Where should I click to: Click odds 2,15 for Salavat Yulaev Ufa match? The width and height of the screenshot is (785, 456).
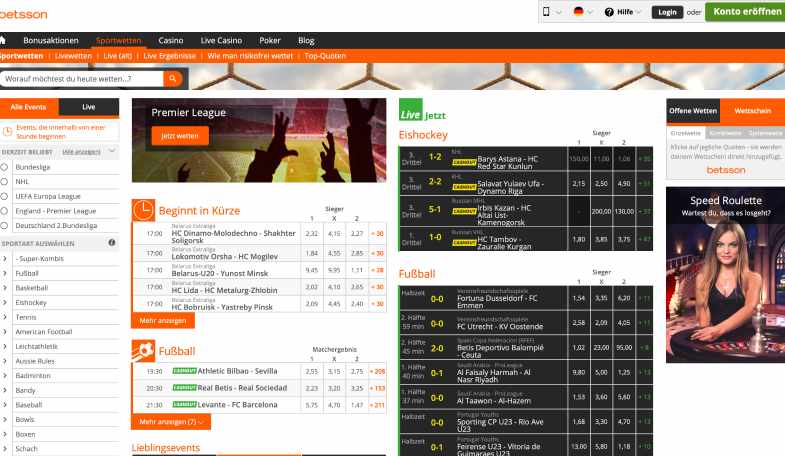(579, 184)
